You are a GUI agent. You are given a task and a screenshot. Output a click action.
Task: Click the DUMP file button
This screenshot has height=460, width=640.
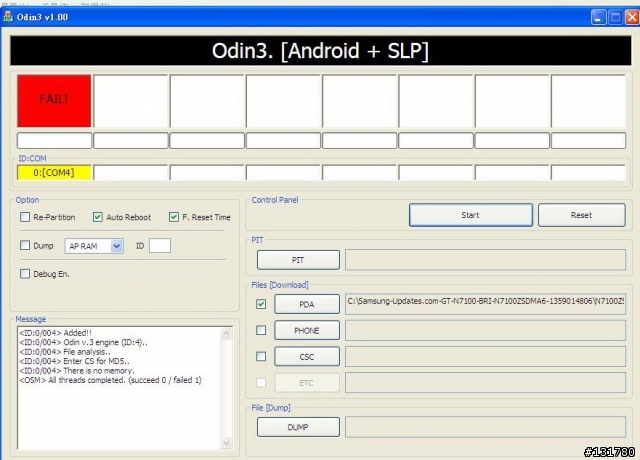coord(298,427)
